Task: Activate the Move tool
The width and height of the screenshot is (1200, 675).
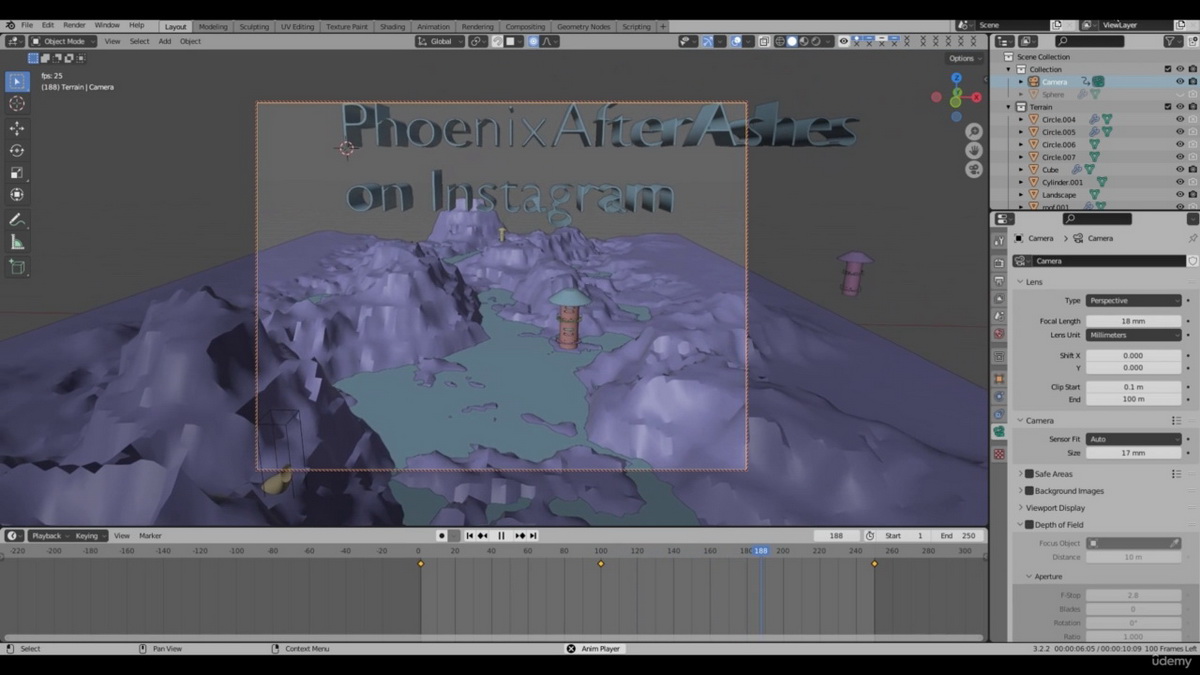Action: [17, 129]
